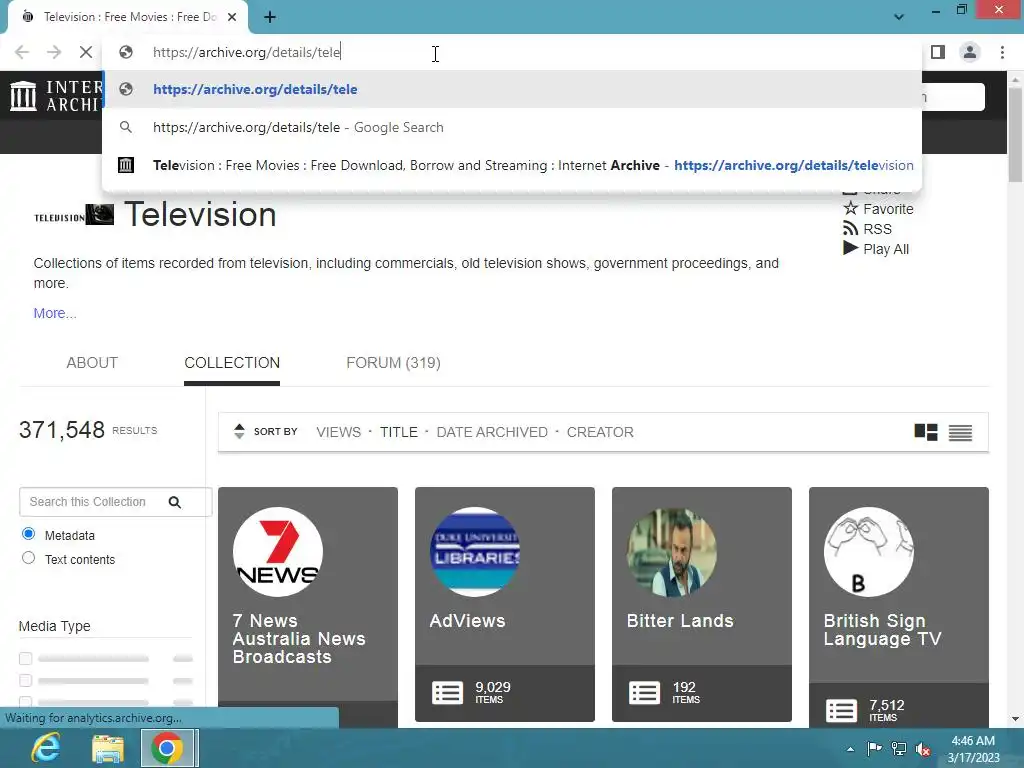
Task: Select the Metadata radio button
Action: tap(28, 534)
